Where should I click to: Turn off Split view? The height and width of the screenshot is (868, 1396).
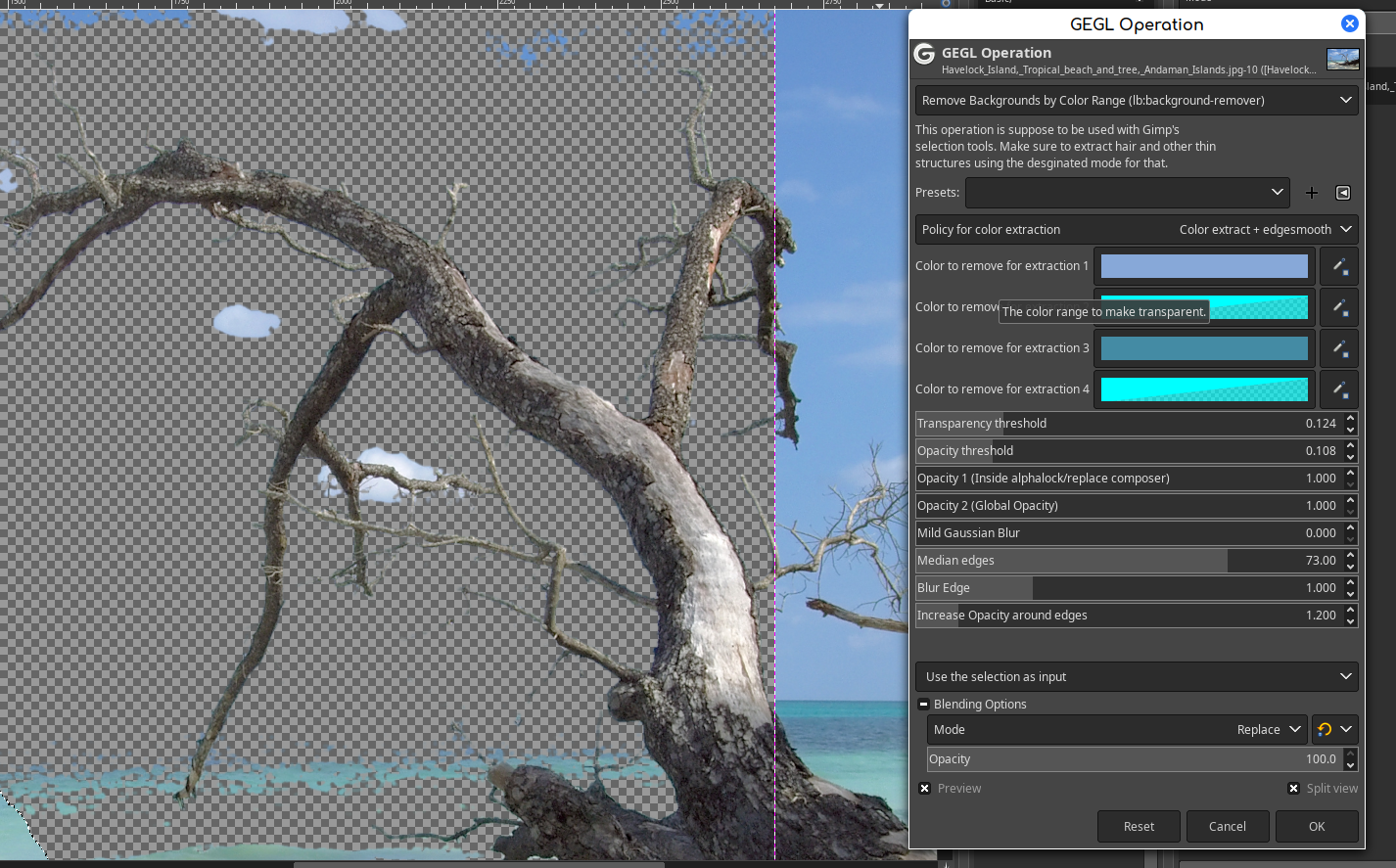click(x=1293, y=788)
